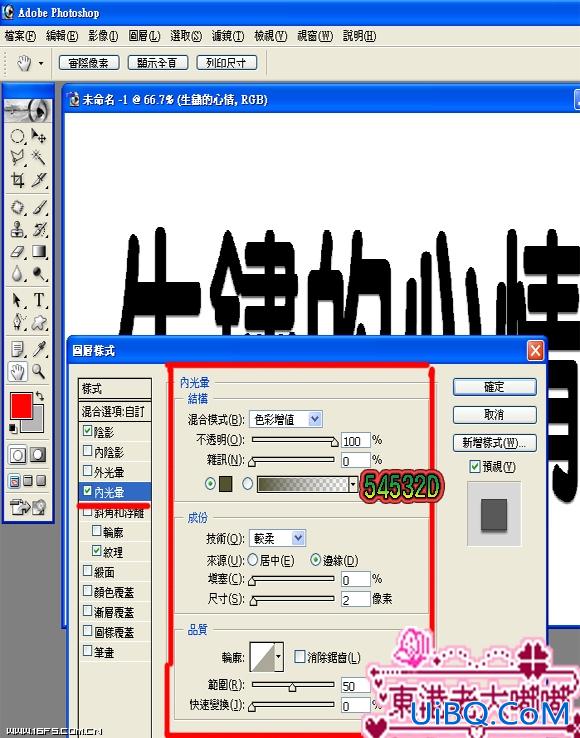
Task: Select the Magic Wand tool
Action: pyautogui.click(x=39, y=158)
